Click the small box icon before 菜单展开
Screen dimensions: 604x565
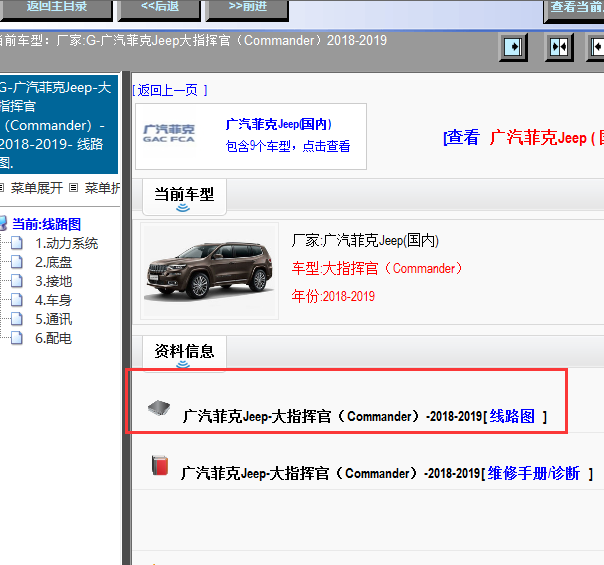2,188
